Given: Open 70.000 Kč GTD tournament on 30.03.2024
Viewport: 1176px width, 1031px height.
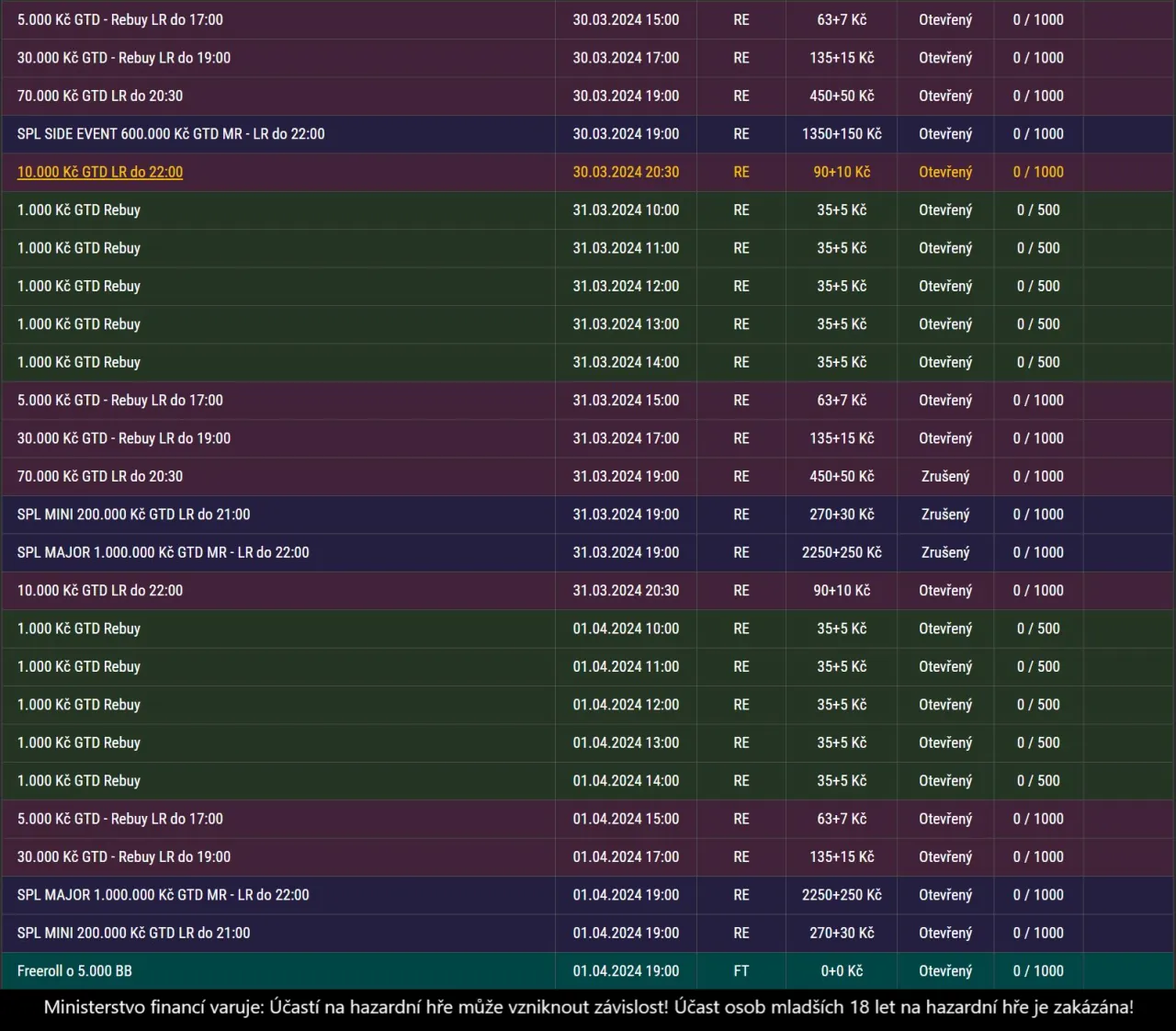Looking at the screenshot, I should [100, 96].
